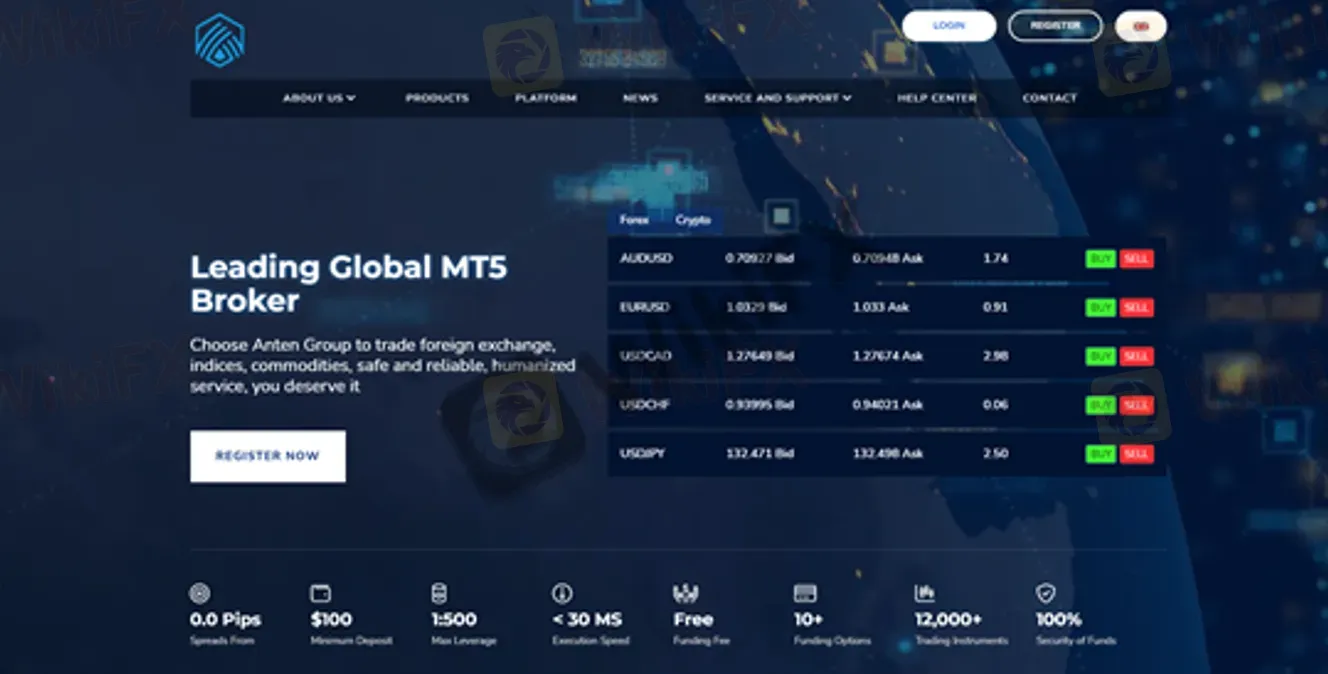Viewport: 1328px width, 674px height.
Task: Click the AUDUSD bid price 0.70927
Action: pos(760,258)
